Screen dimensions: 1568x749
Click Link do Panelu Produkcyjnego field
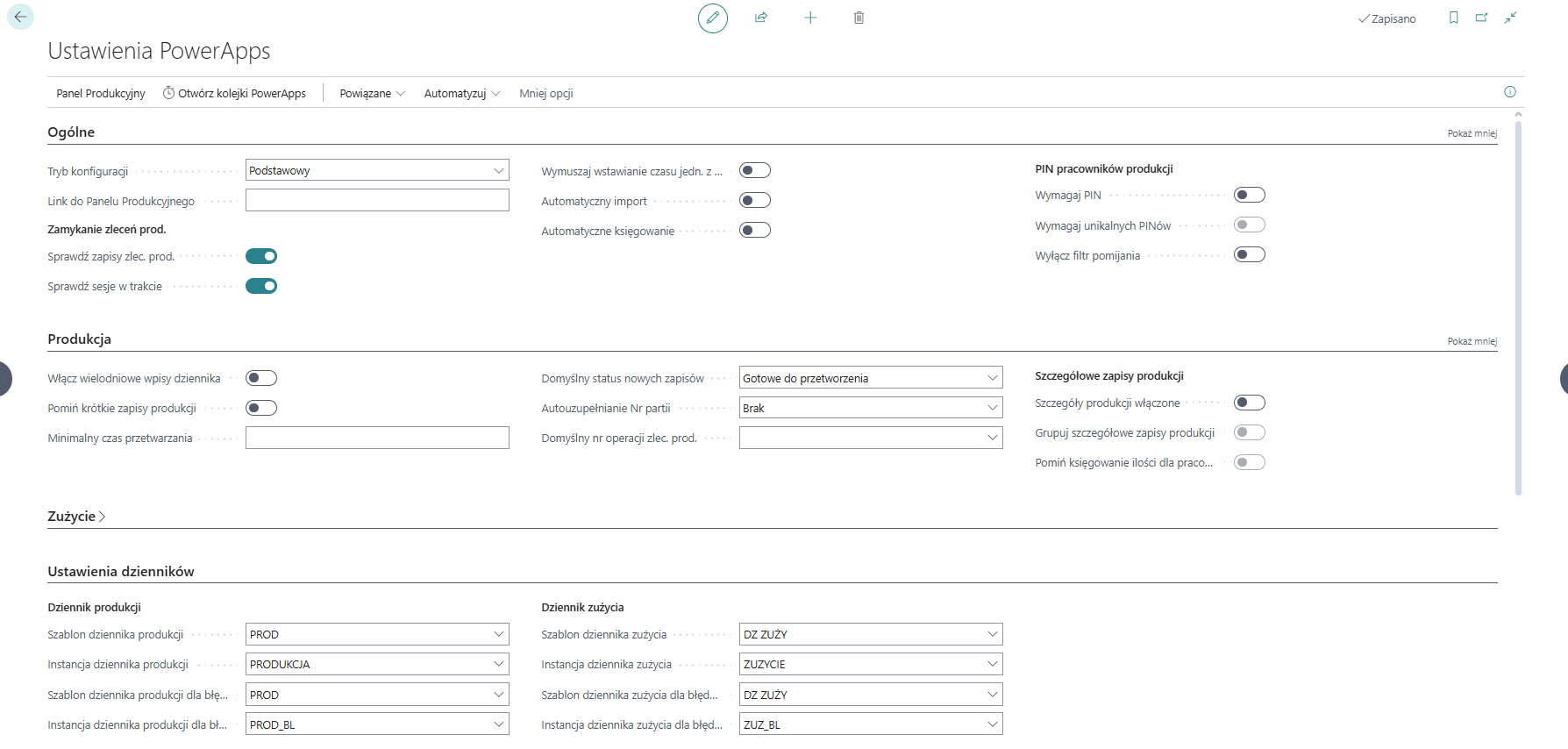tap(377, 201)
